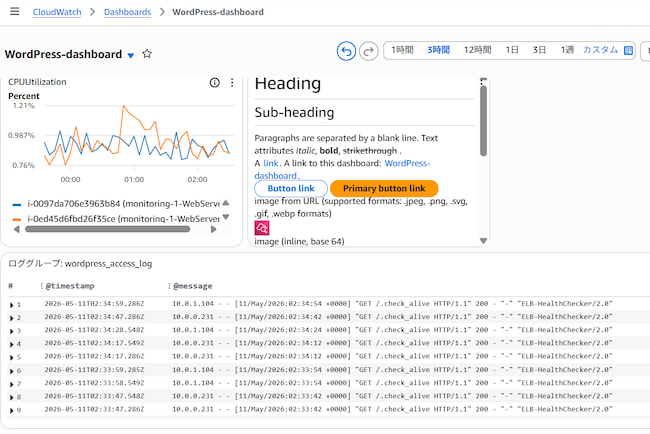Screen dimensions: 650x434
Task: Expand log row 3
Action: pyautogui.click(x=11, y=331)
